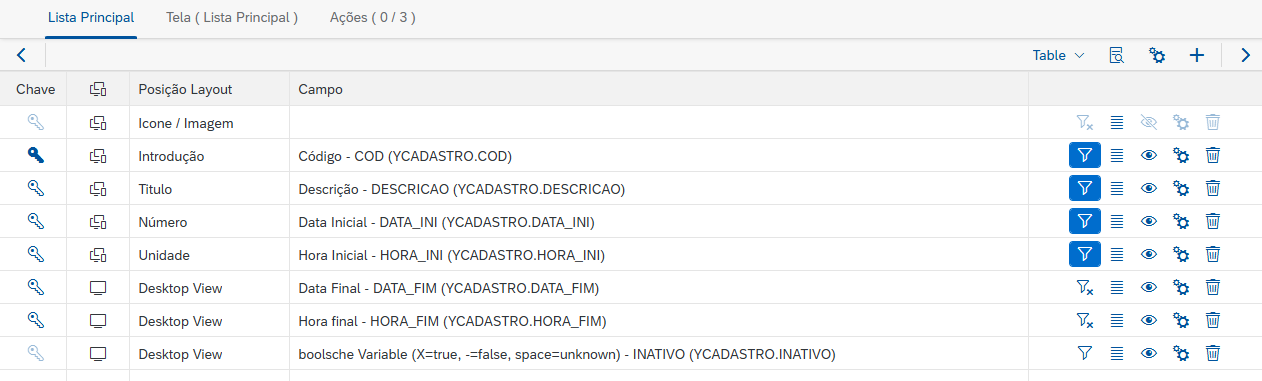Enable filter on the INATIVO row
Viewport: 1262px width, 381px height.
point(1084,353)
